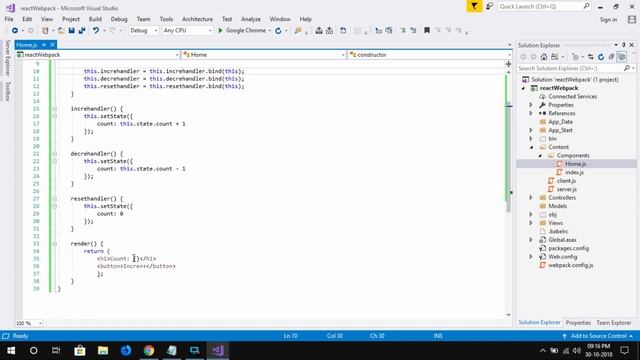
Task: Start debugging with the green play icon
Action: (220, 31)
